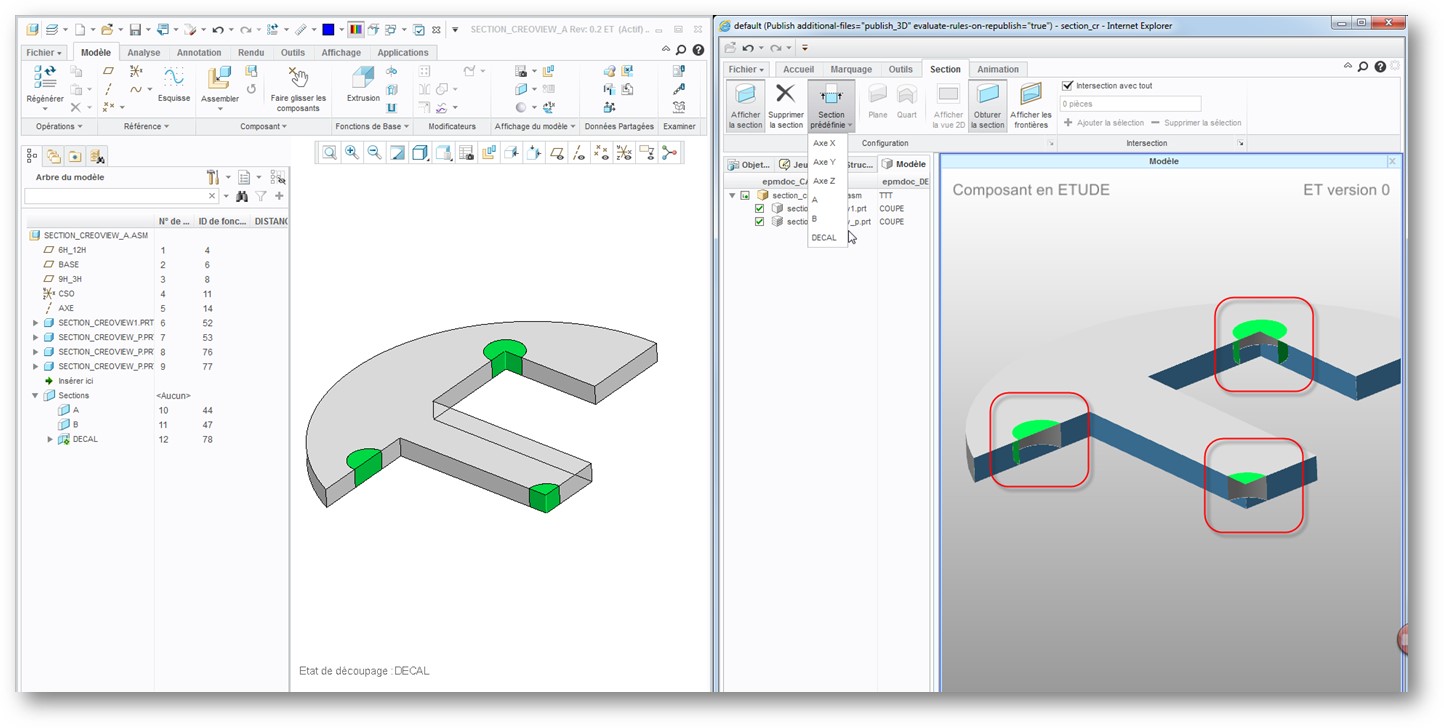Click the binoculars search icon in model tree
The width and height of the screenshot is (1444, 728).
point(241,197)
